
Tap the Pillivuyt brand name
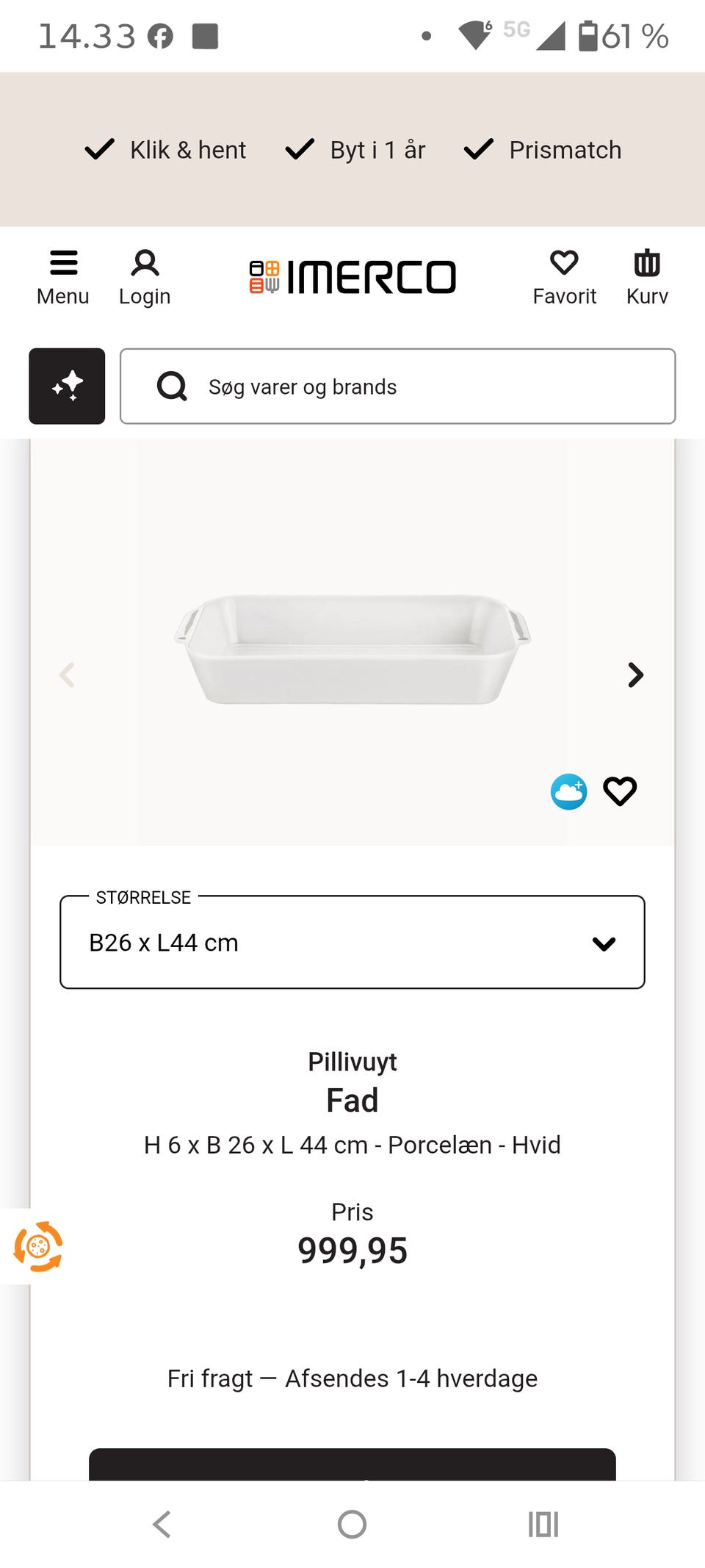352,1062
